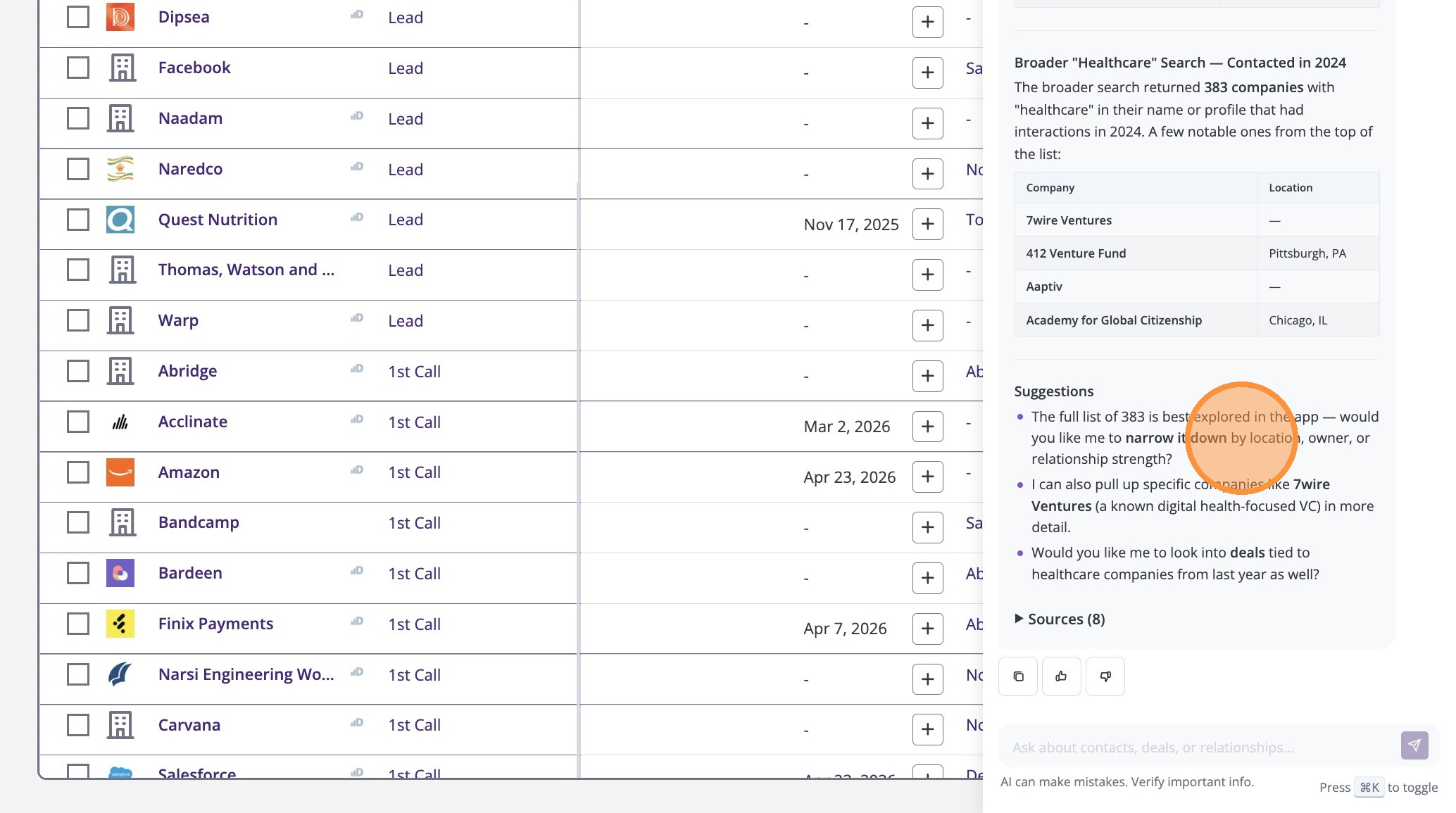The width and height of the screenshot is (1456, 813).
Task: Send message with the paper plane icon
Action: pyautogui.click(x=1414, y=745)
